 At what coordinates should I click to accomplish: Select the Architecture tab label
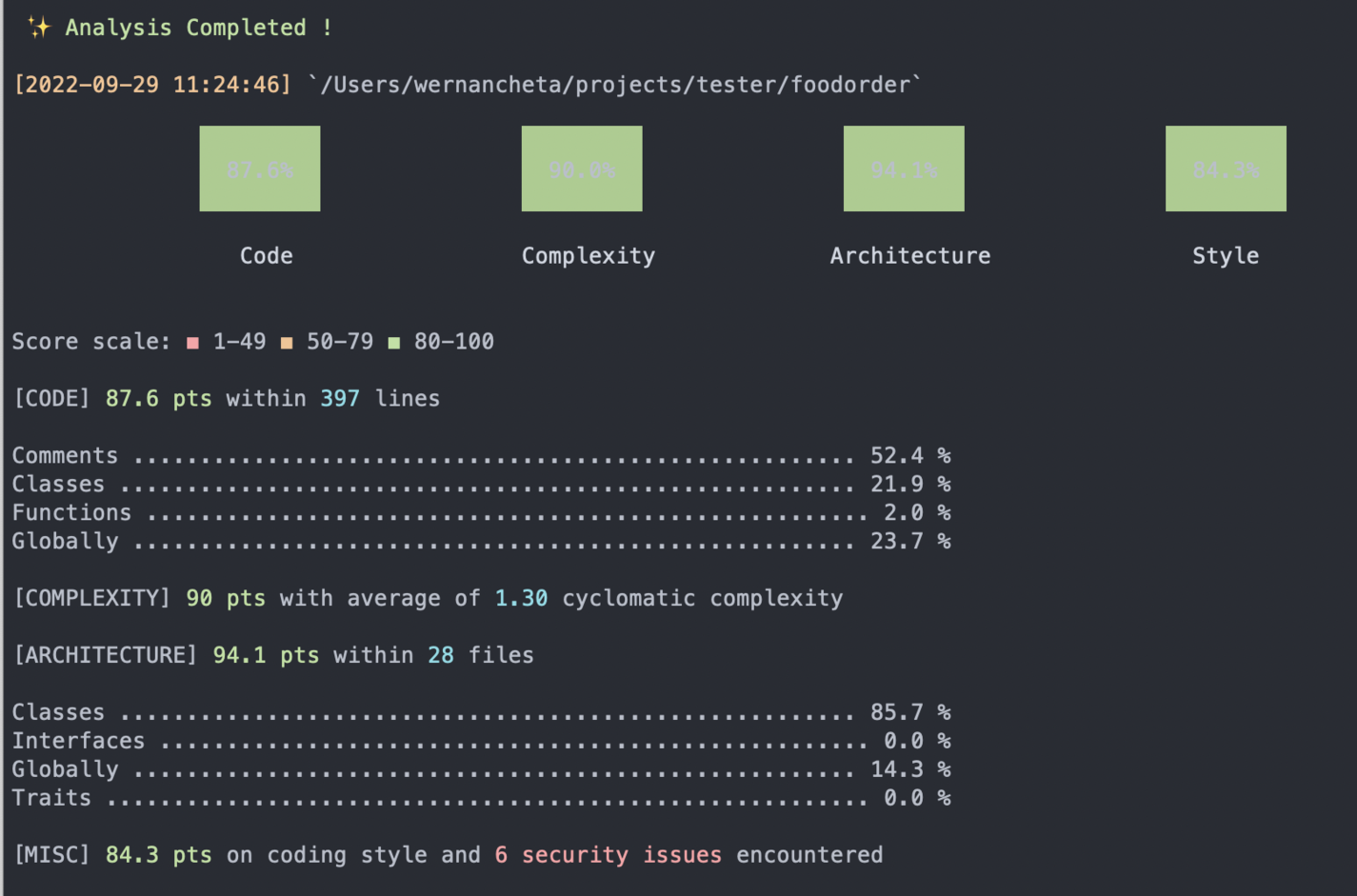[909, 255]
